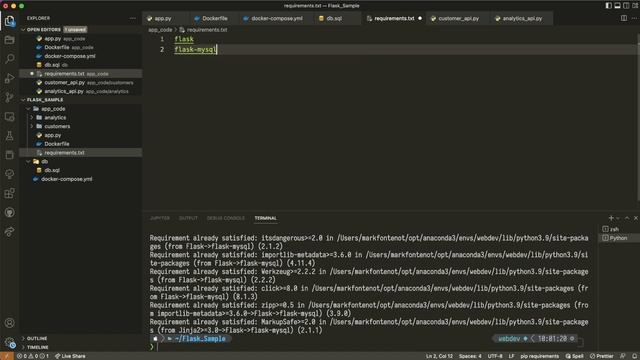Image resolution: width=640 pixels, height=360 pixels.
Task: Open the Search view in activity bar
Action: point(9,59)
